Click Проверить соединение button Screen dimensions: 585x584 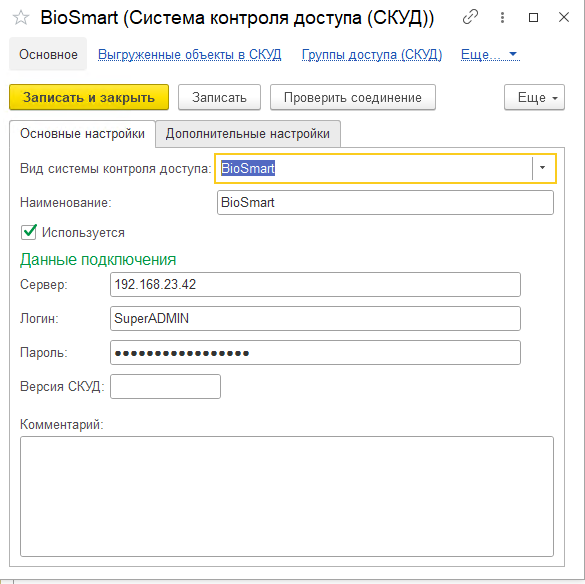coord(353,97)
